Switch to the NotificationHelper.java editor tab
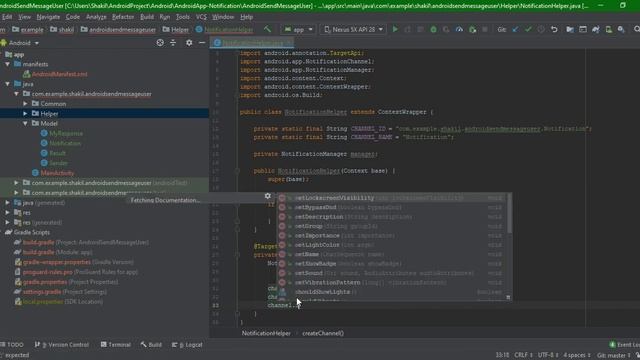The width and height of the screenshot is (640, 360). [x=252, y=43]
